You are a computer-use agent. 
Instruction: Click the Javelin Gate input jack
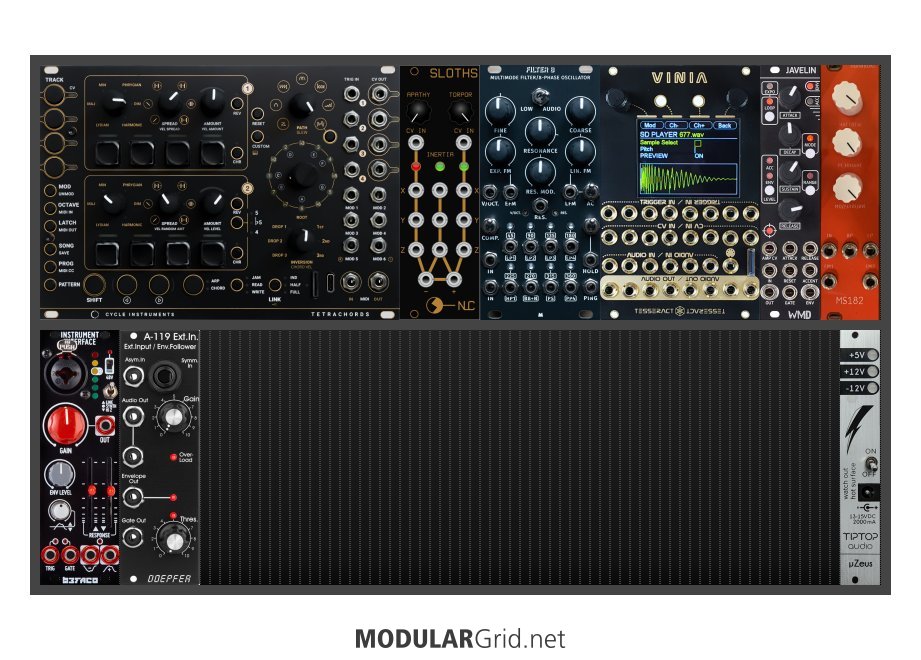(790, 292)
